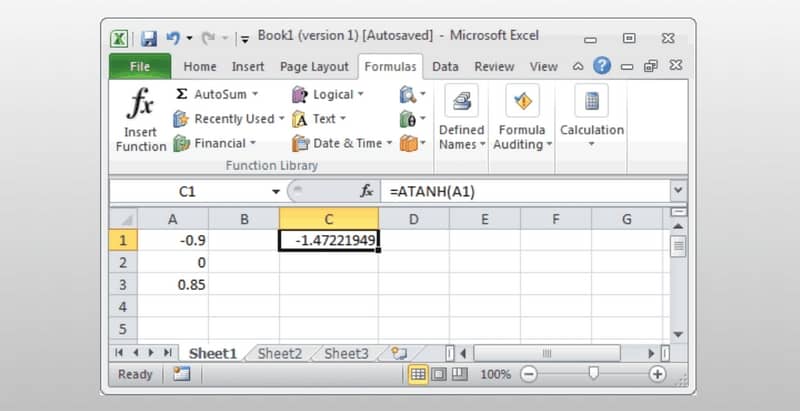Click the 100% zoom level
The width and height of the screenshot is (800, 411).
click(x=495, y=374)
